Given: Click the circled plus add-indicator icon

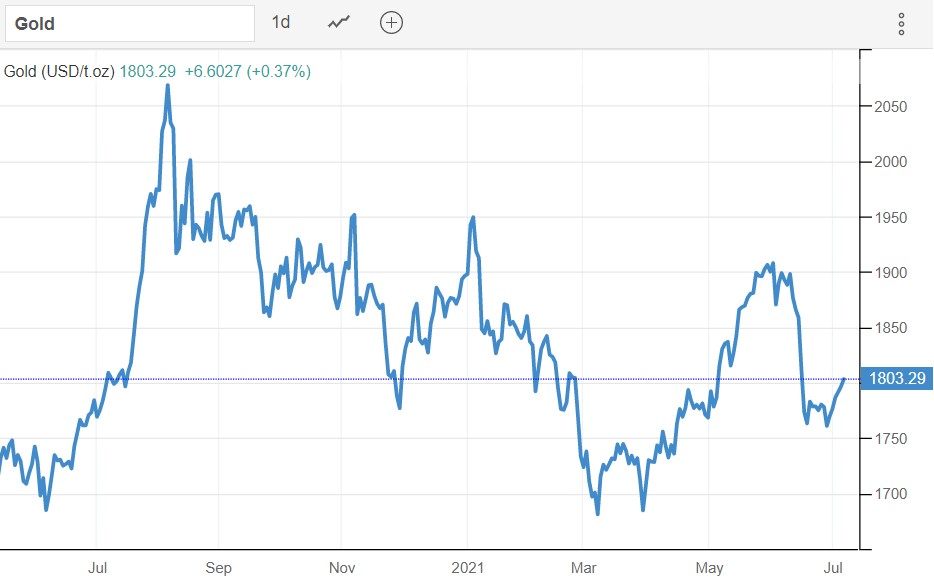Looking at the screenshot, I should 392,22.
